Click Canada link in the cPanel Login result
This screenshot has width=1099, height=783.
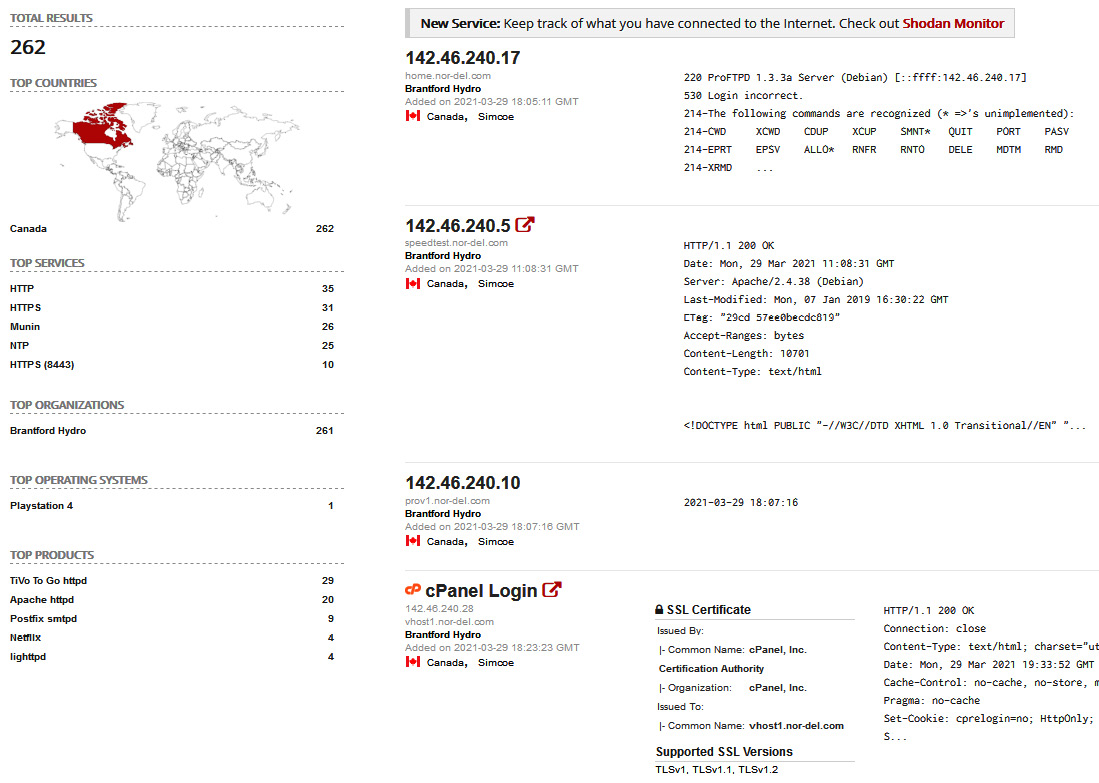(445, 662)
